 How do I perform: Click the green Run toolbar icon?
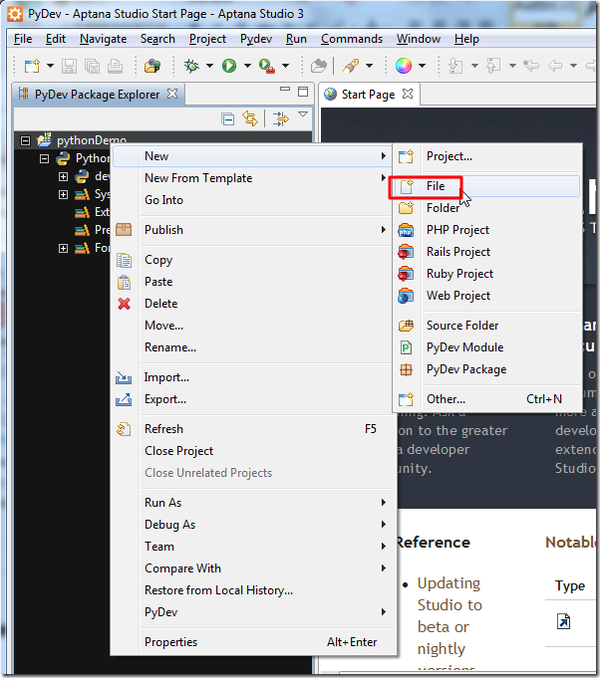click(x=229, y=66)
